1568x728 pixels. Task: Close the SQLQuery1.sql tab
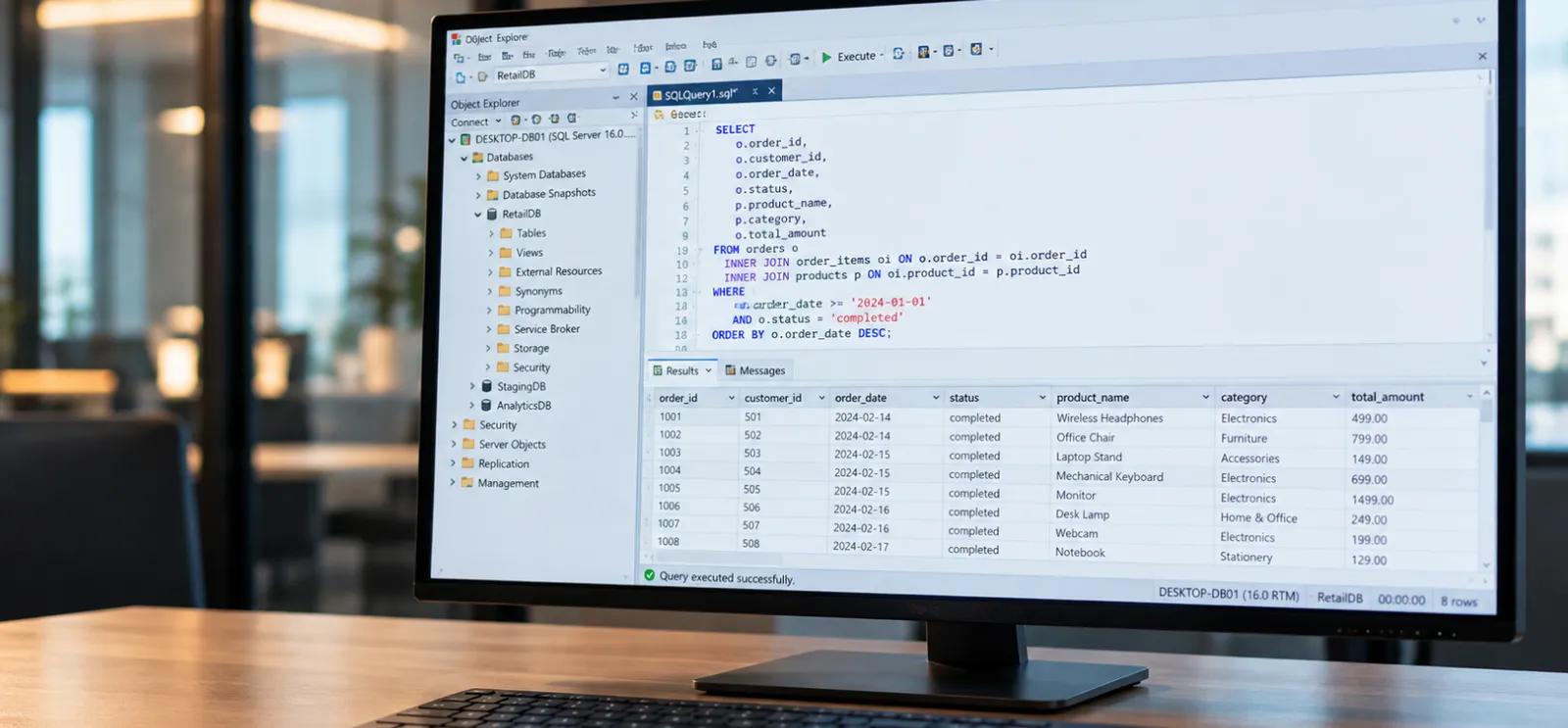pyautogui.click(x=772, y=90)
